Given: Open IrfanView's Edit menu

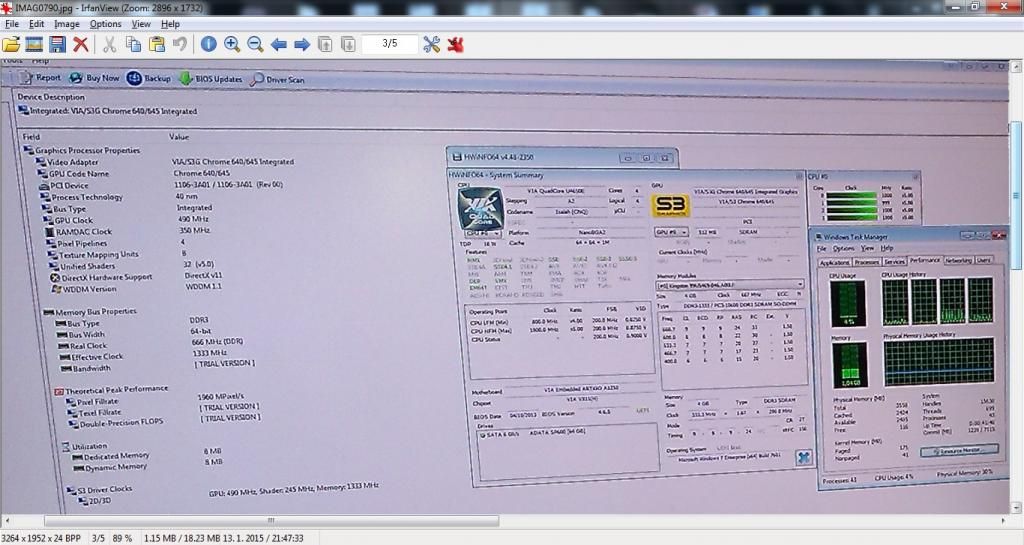Looking at the screenshot, I should pyautogui.click(x=37, y=23).
